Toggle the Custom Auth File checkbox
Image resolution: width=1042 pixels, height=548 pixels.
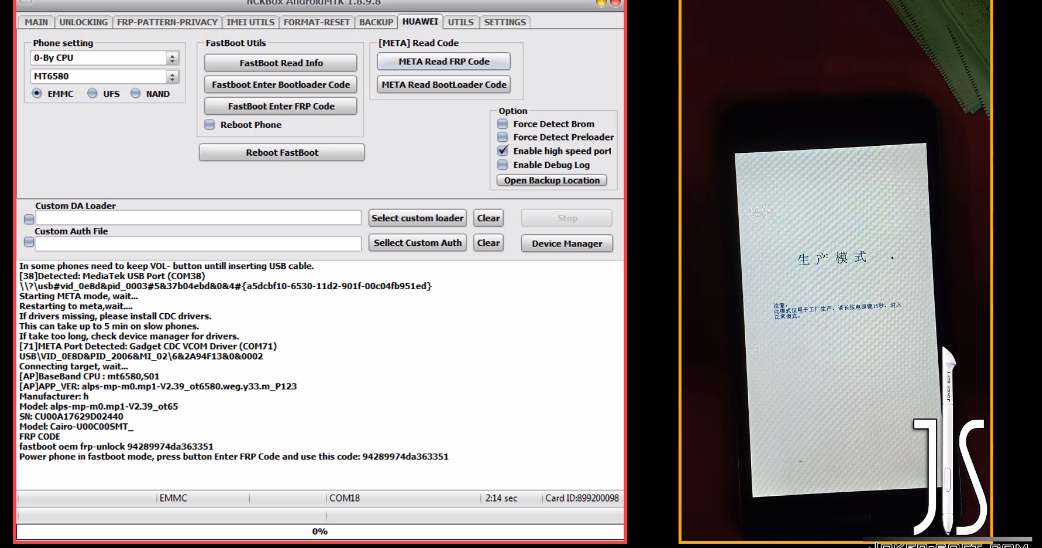(29, 242)
